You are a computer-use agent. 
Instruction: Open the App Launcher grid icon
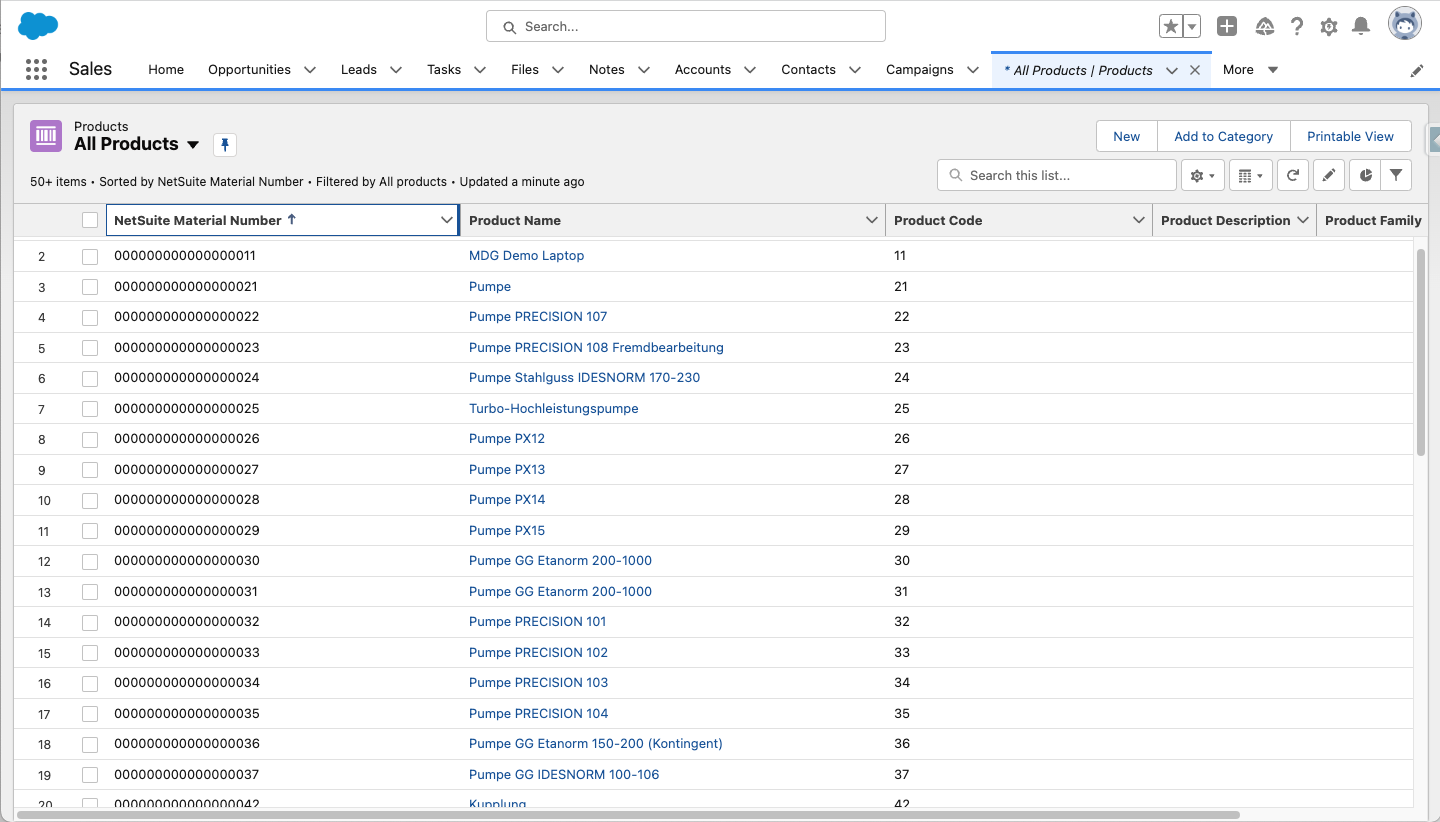tap(36, 69)
